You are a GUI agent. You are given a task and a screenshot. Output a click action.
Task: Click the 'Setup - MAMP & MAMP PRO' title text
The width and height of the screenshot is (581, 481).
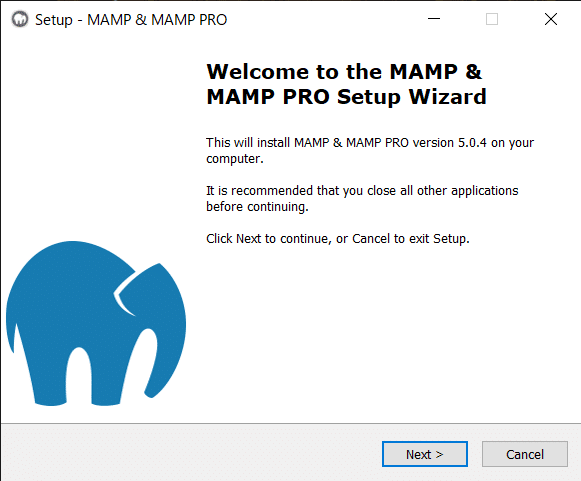pos(131,20)
